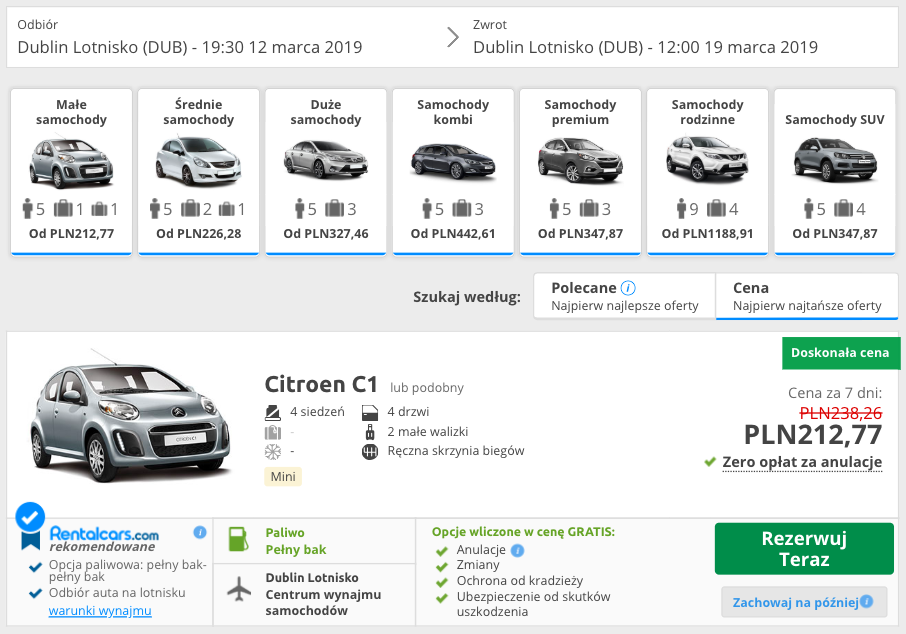906x634 pixels.
Task: Sort by Cena cheapest offers first
Action: 806,296
